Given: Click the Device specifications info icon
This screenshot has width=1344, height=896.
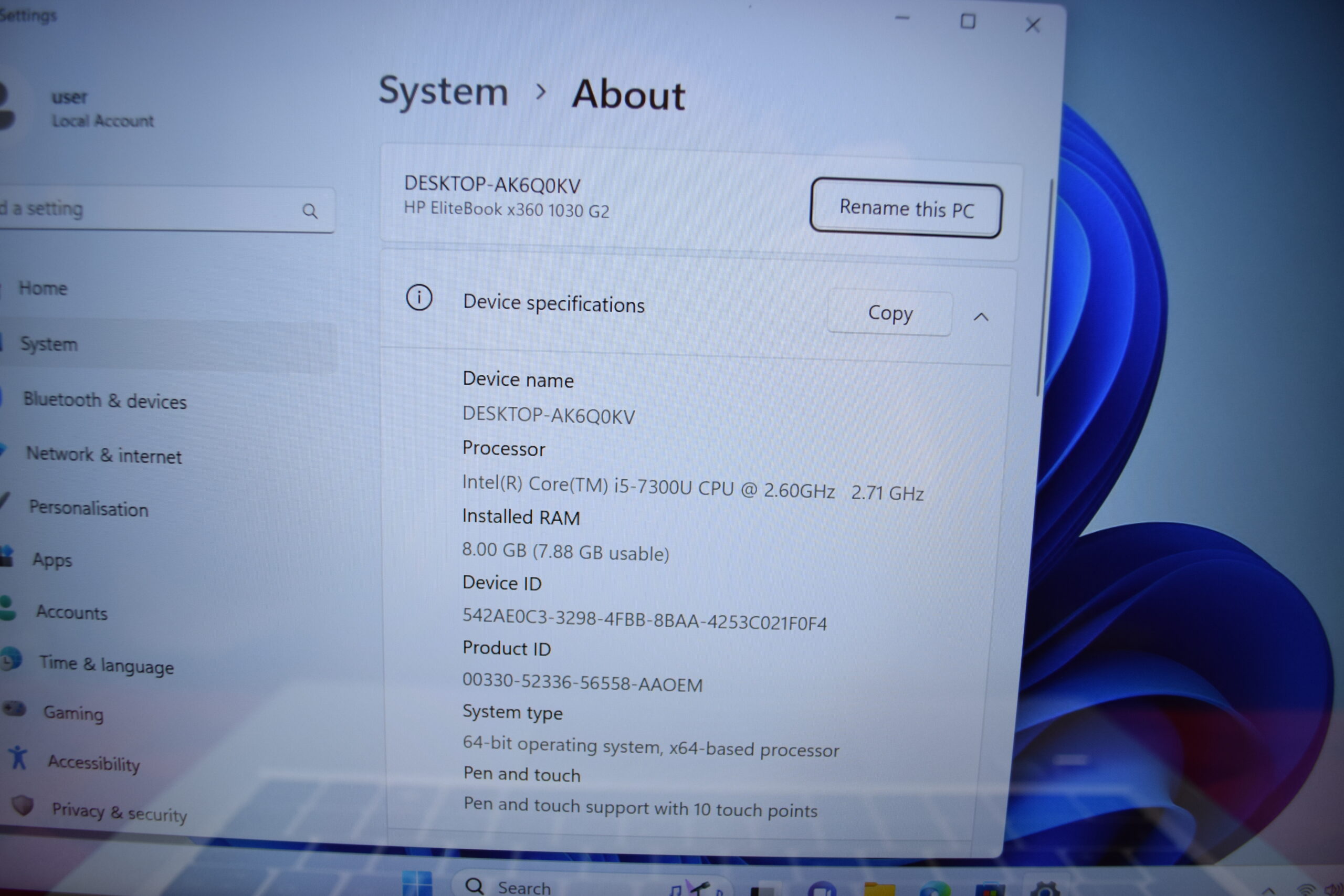Looking at the screenshot, I should tap(419, 298).
